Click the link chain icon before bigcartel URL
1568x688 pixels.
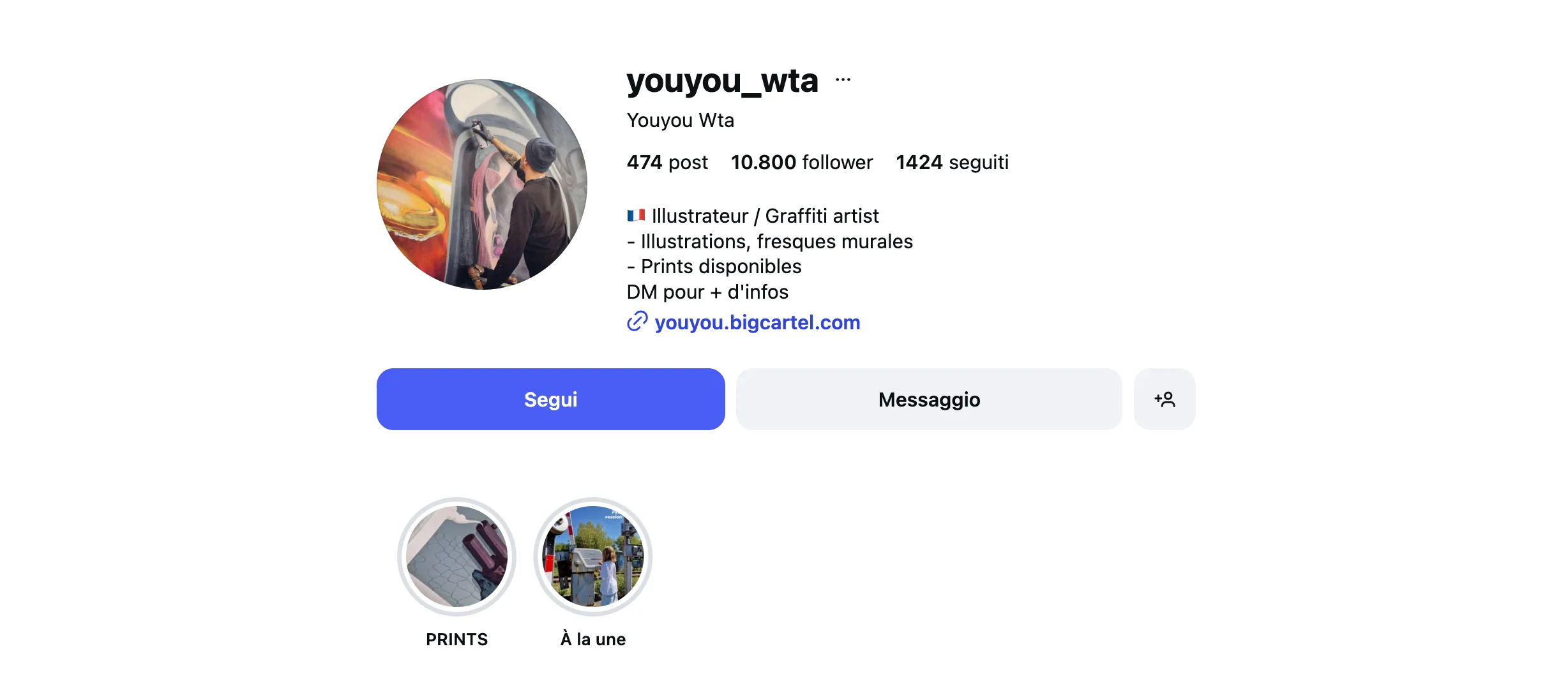(637, 322)
